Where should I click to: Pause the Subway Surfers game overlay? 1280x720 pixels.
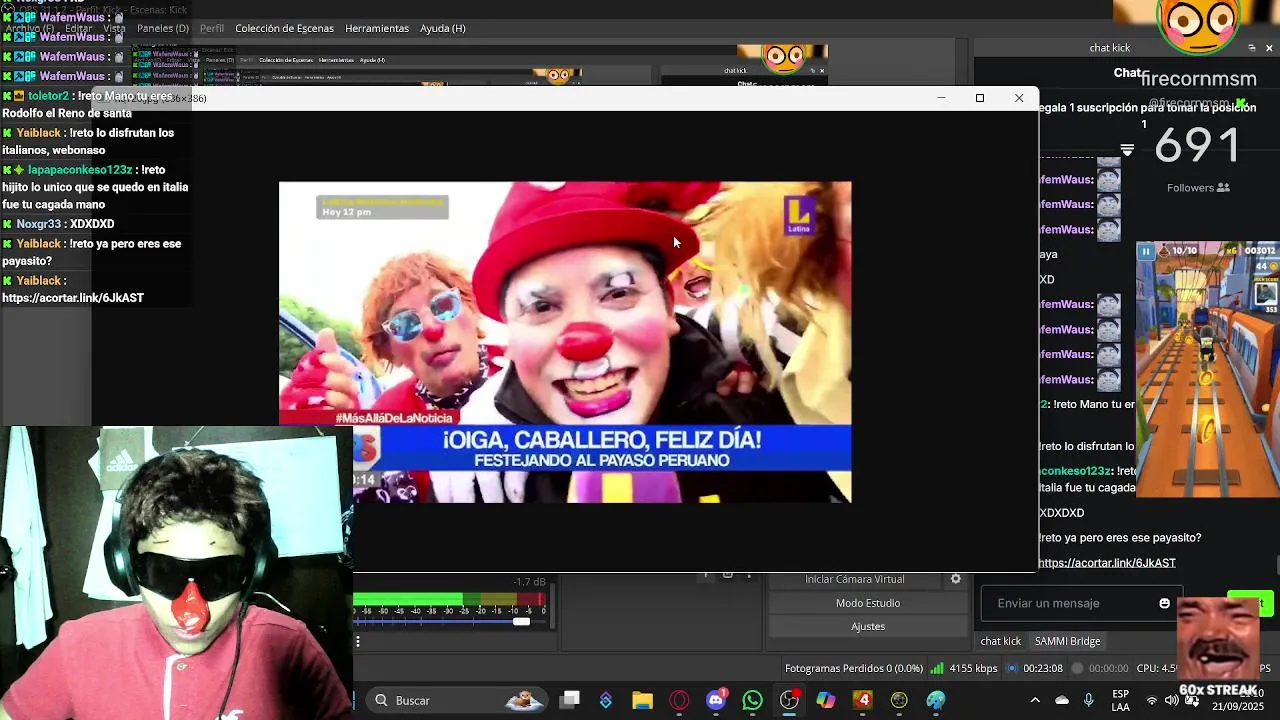[1146, 252]
